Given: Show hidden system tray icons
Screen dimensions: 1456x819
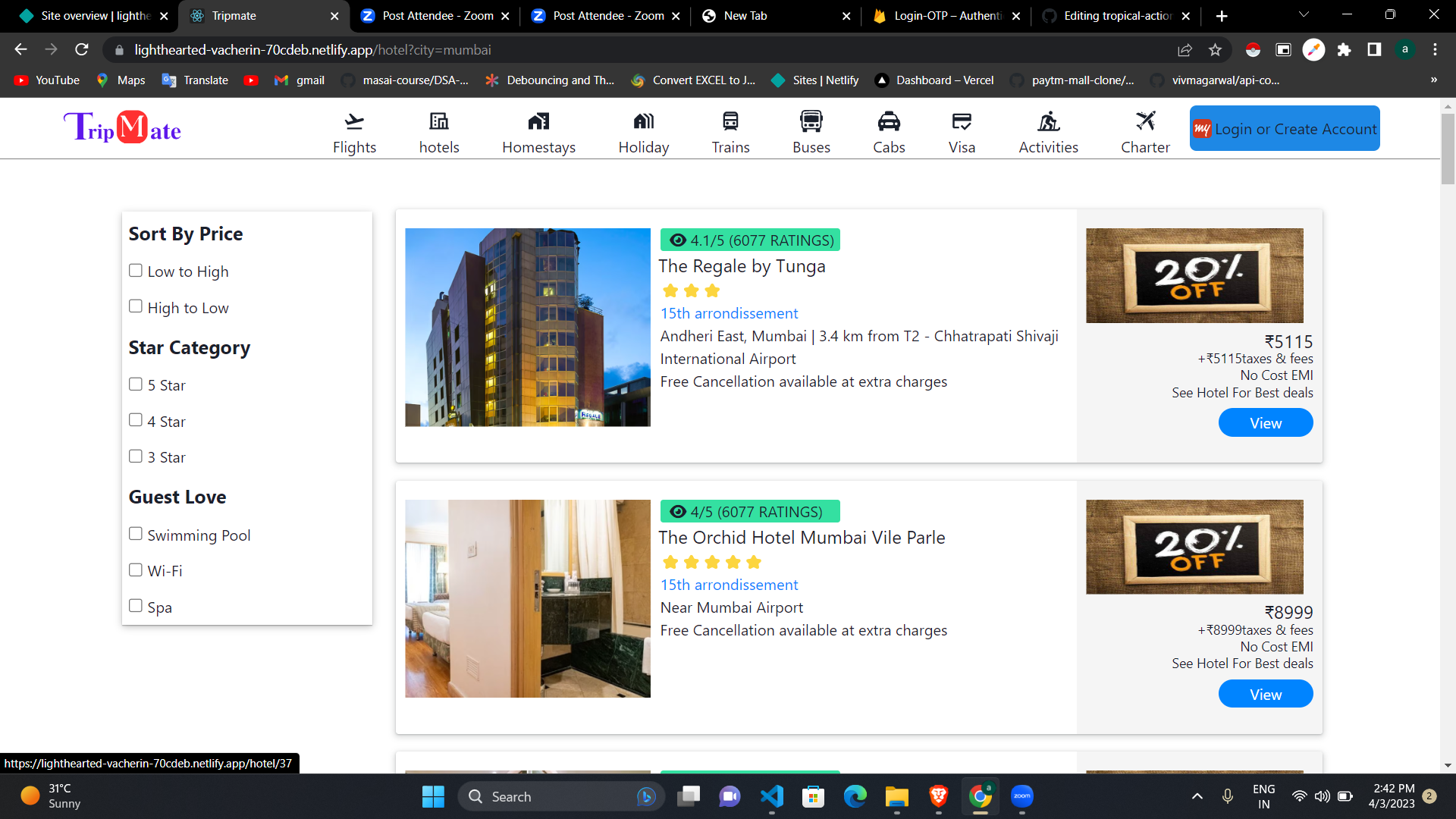Looking at the screenshot, I should tap(1197, 796).
